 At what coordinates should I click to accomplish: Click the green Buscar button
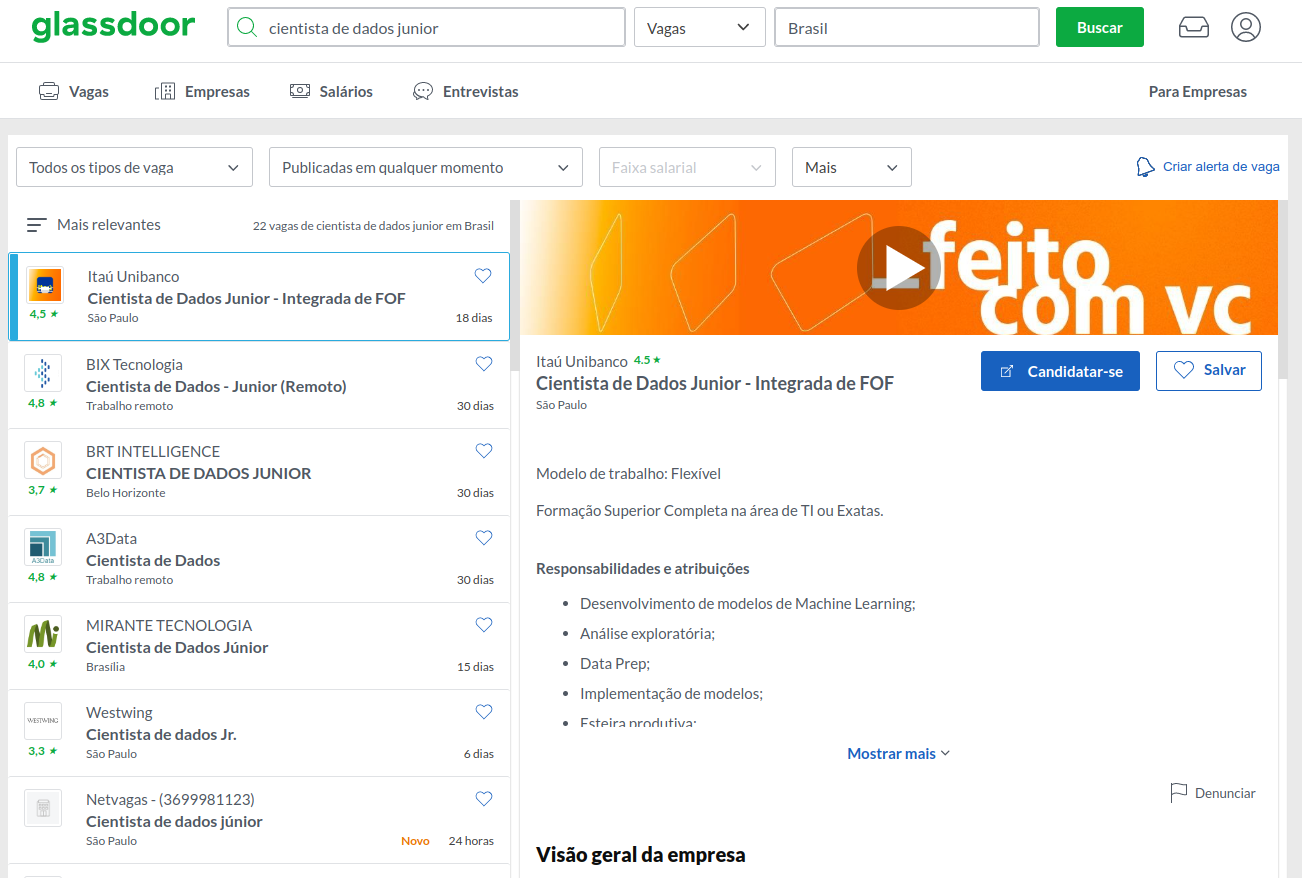click(1099, 28)
